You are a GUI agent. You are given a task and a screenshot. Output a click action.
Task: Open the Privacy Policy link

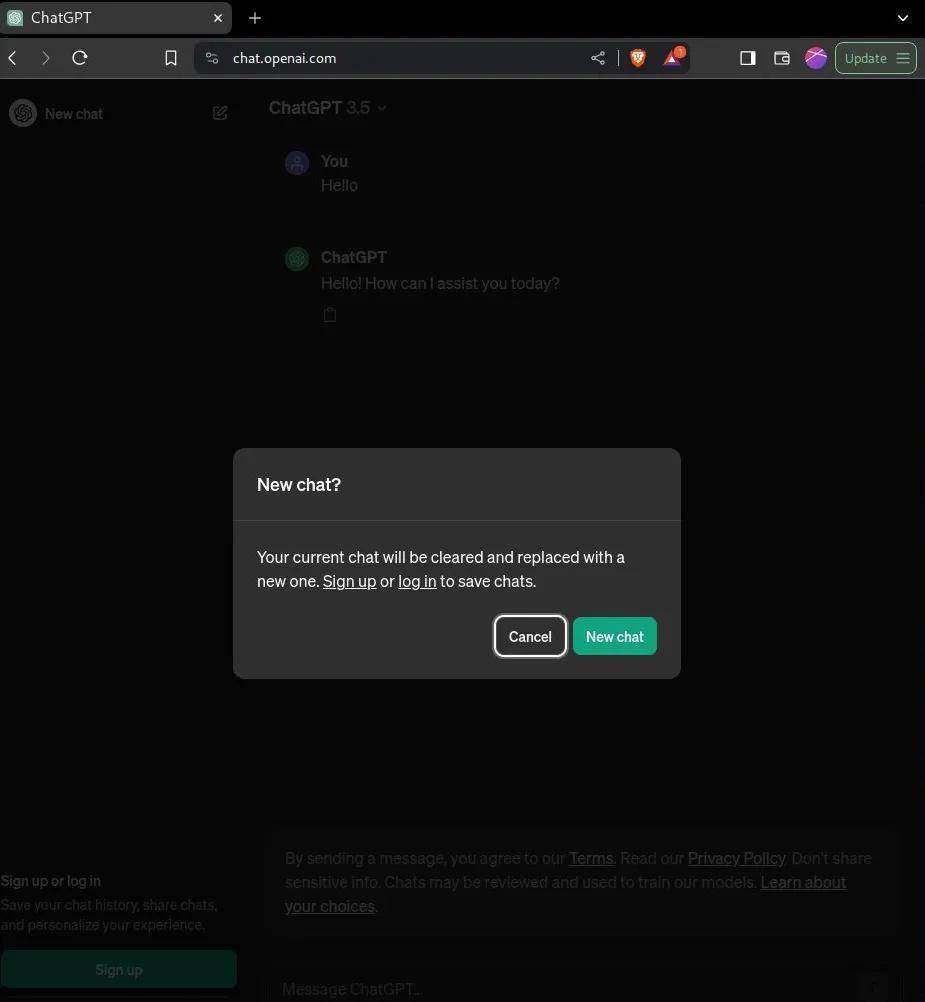click(736, 858)
